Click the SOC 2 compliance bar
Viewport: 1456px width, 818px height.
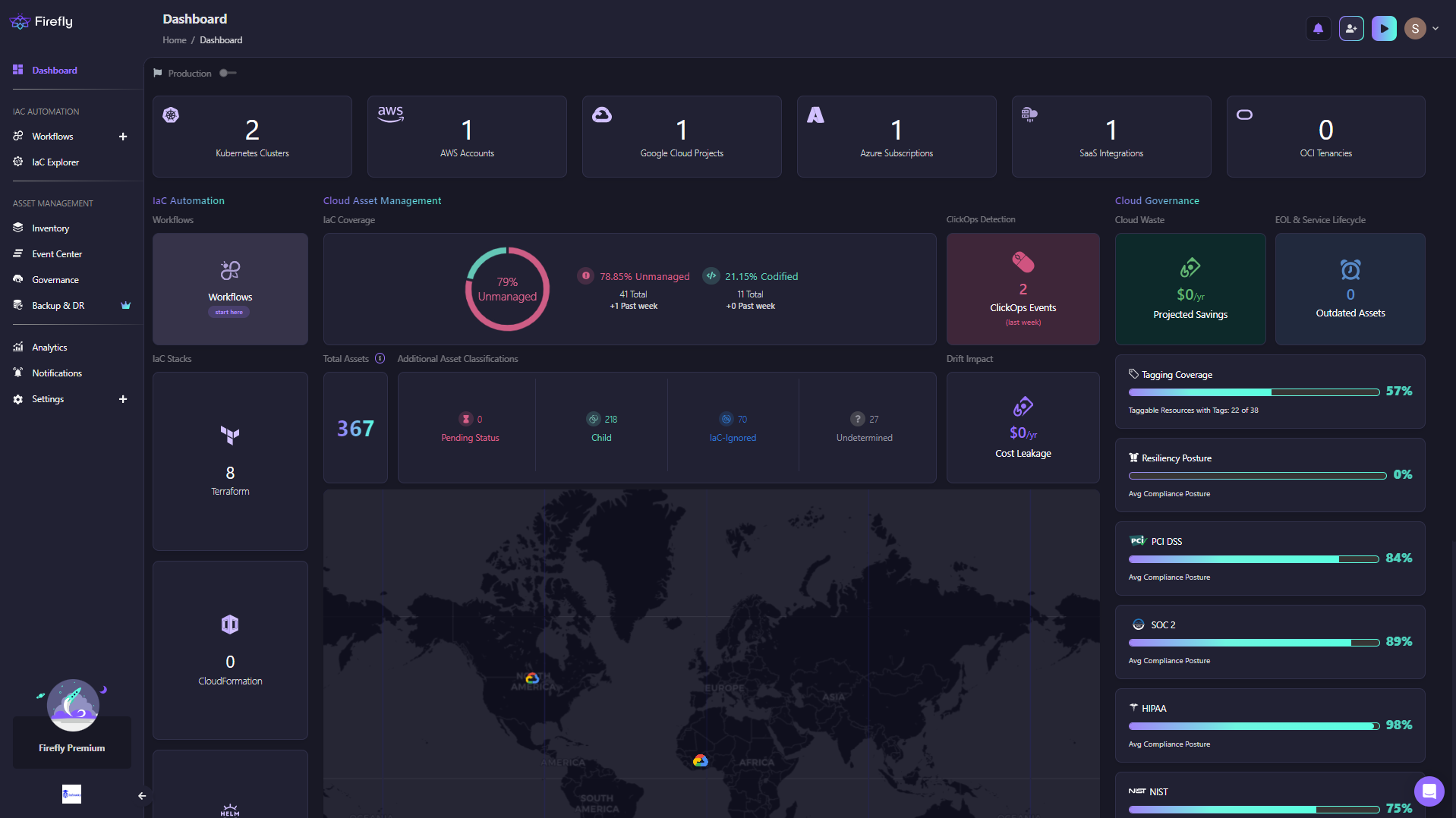point(1254,643)
